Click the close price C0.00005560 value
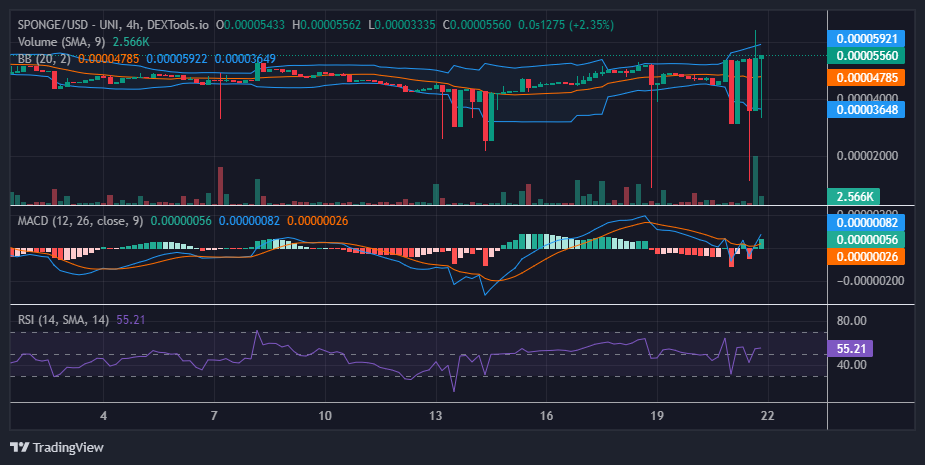Image resolution: width=925 pixels, height=465 pixels. click(476, 25)
